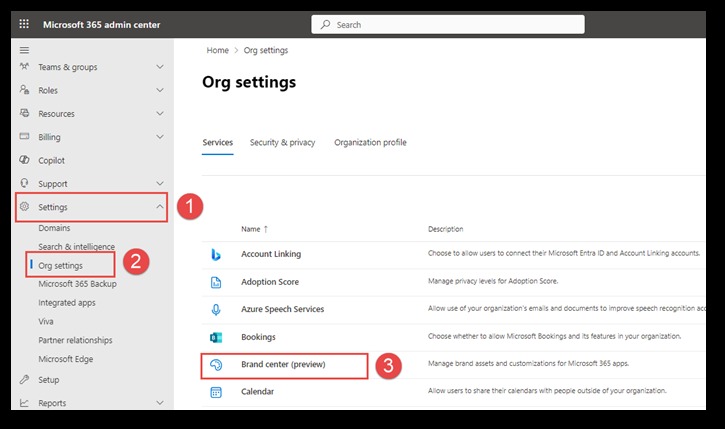Open Domains under Settings
The height and width of the screenshot is (429, 725).
54,228
